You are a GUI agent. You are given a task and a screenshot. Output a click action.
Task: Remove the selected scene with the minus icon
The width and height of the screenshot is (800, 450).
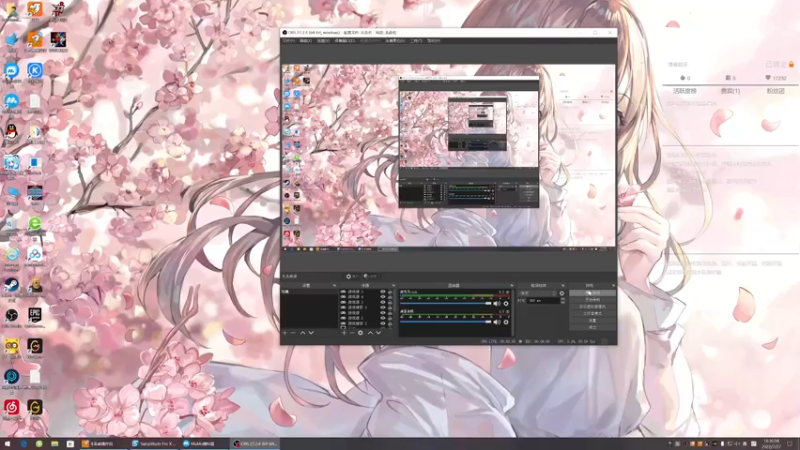pos(293,333)
